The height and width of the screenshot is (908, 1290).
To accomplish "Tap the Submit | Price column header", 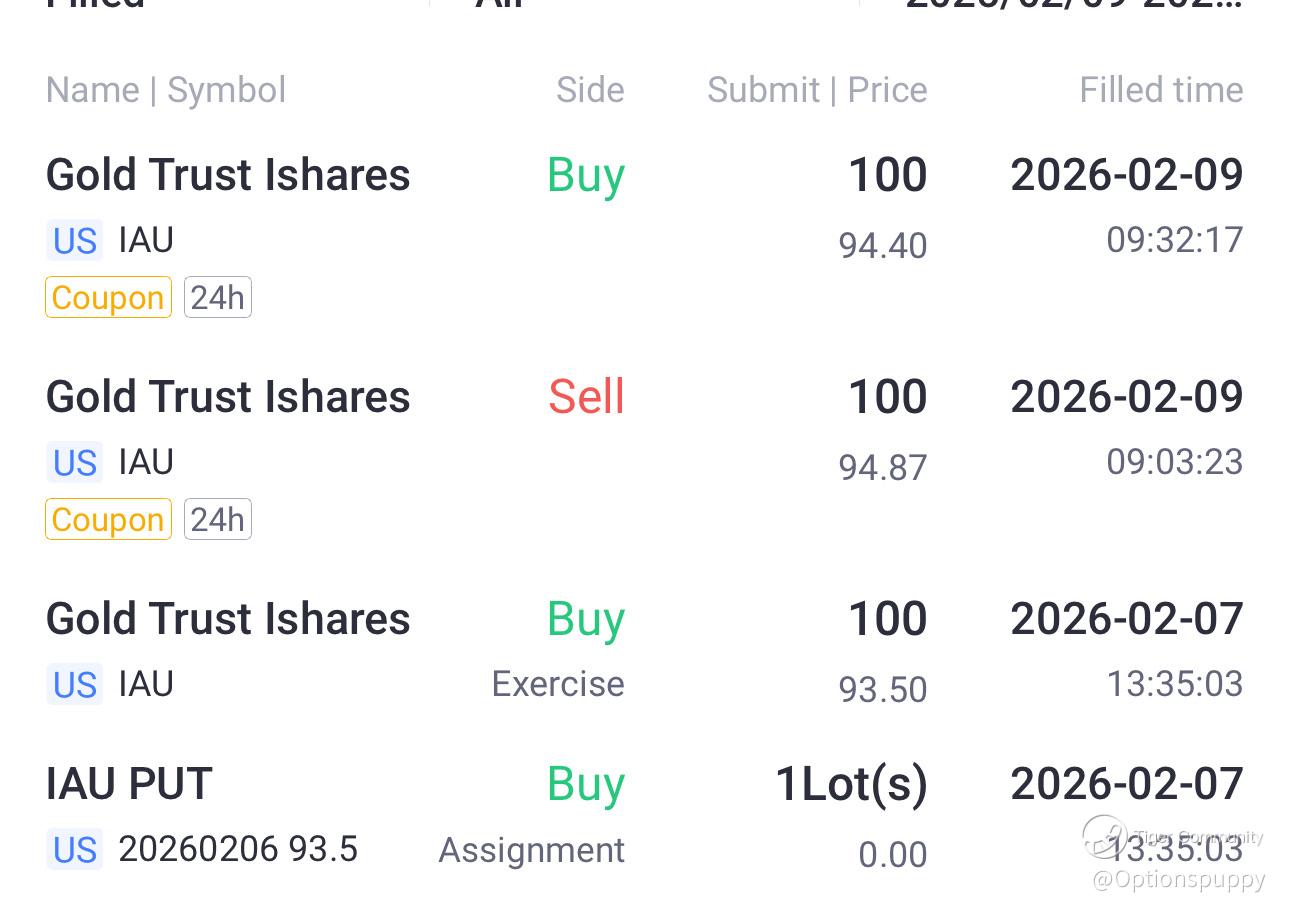I will (817, 90).
